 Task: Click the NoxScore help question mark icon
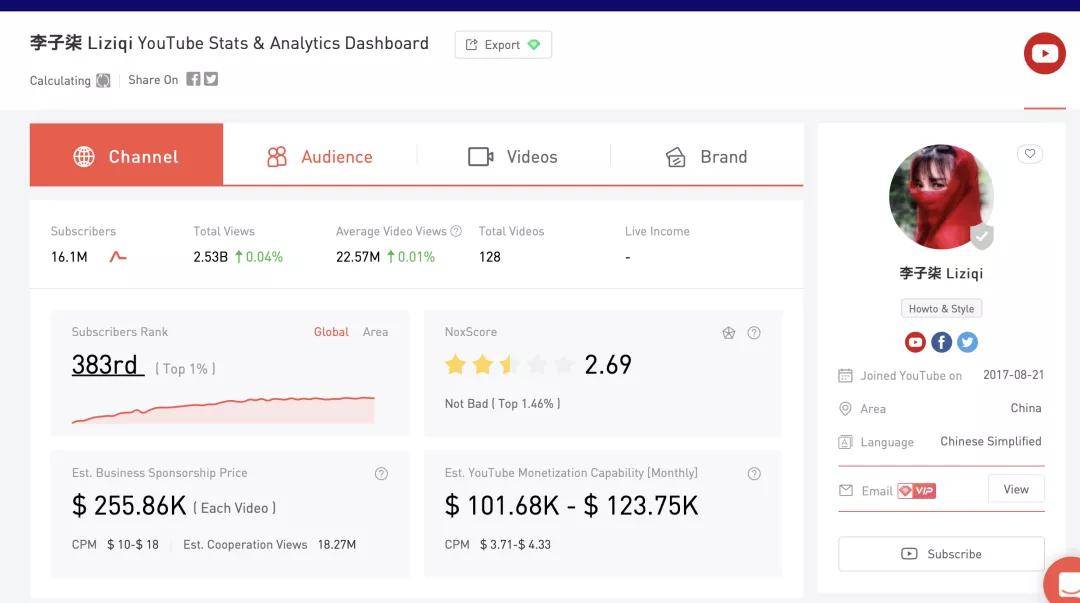pyautogui.click(x=754, y=333)
